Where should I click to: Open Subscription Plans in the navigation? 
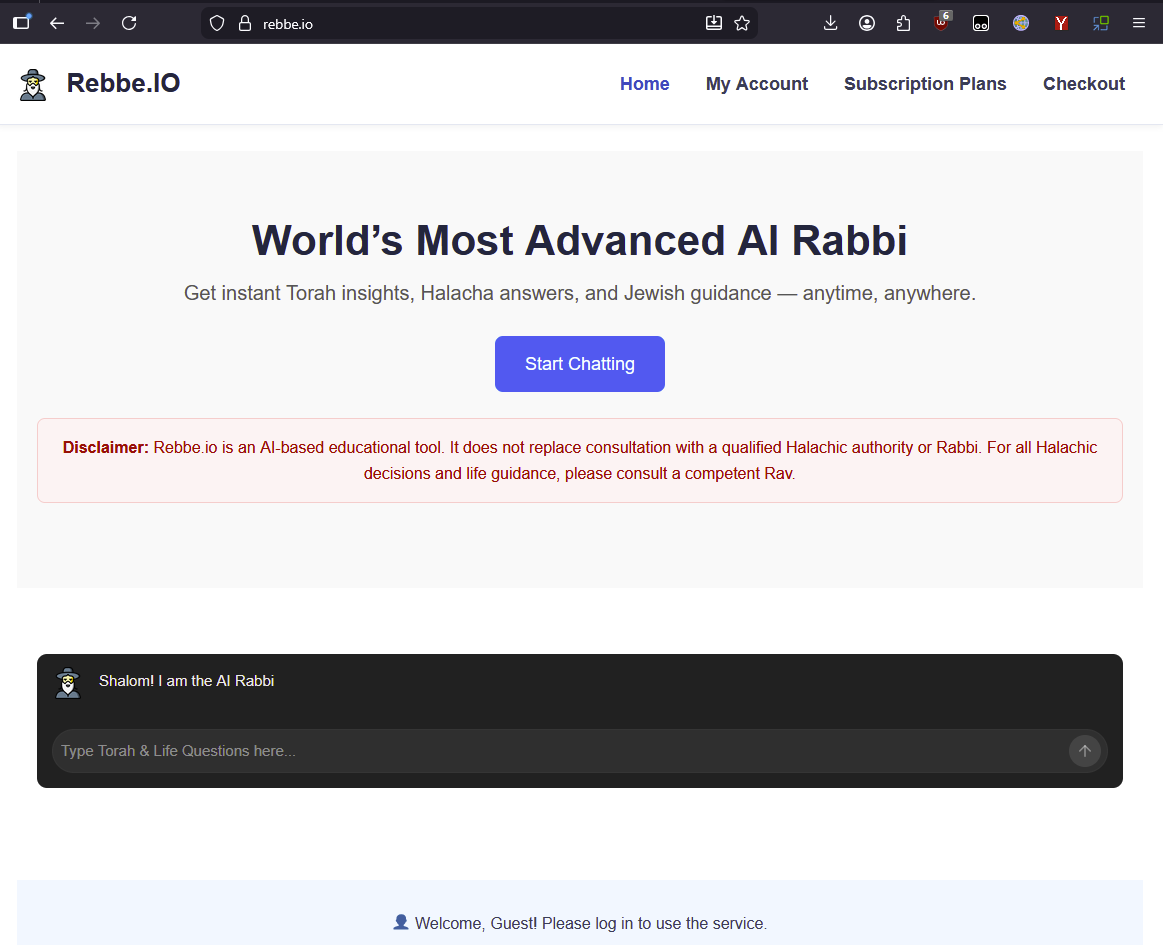pos(925,84)
